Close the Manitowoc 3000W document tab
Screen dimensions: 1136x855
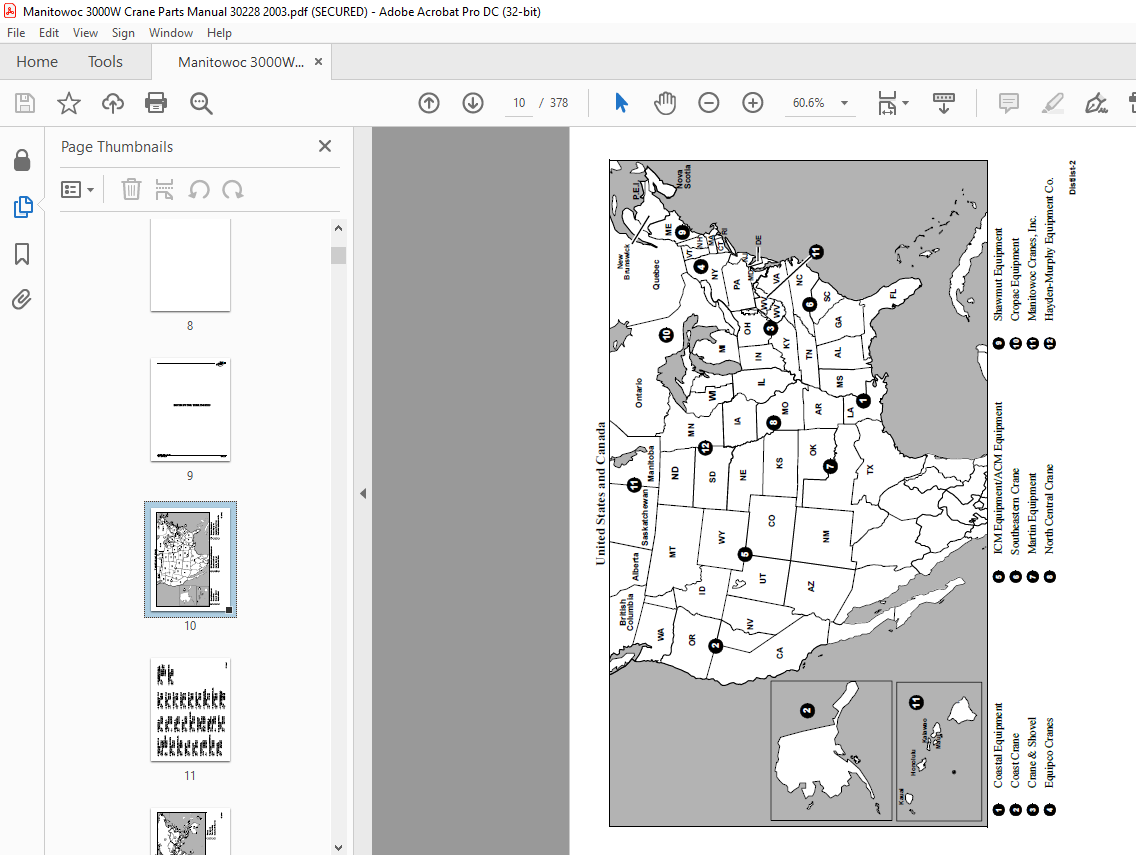coord(318,62)
